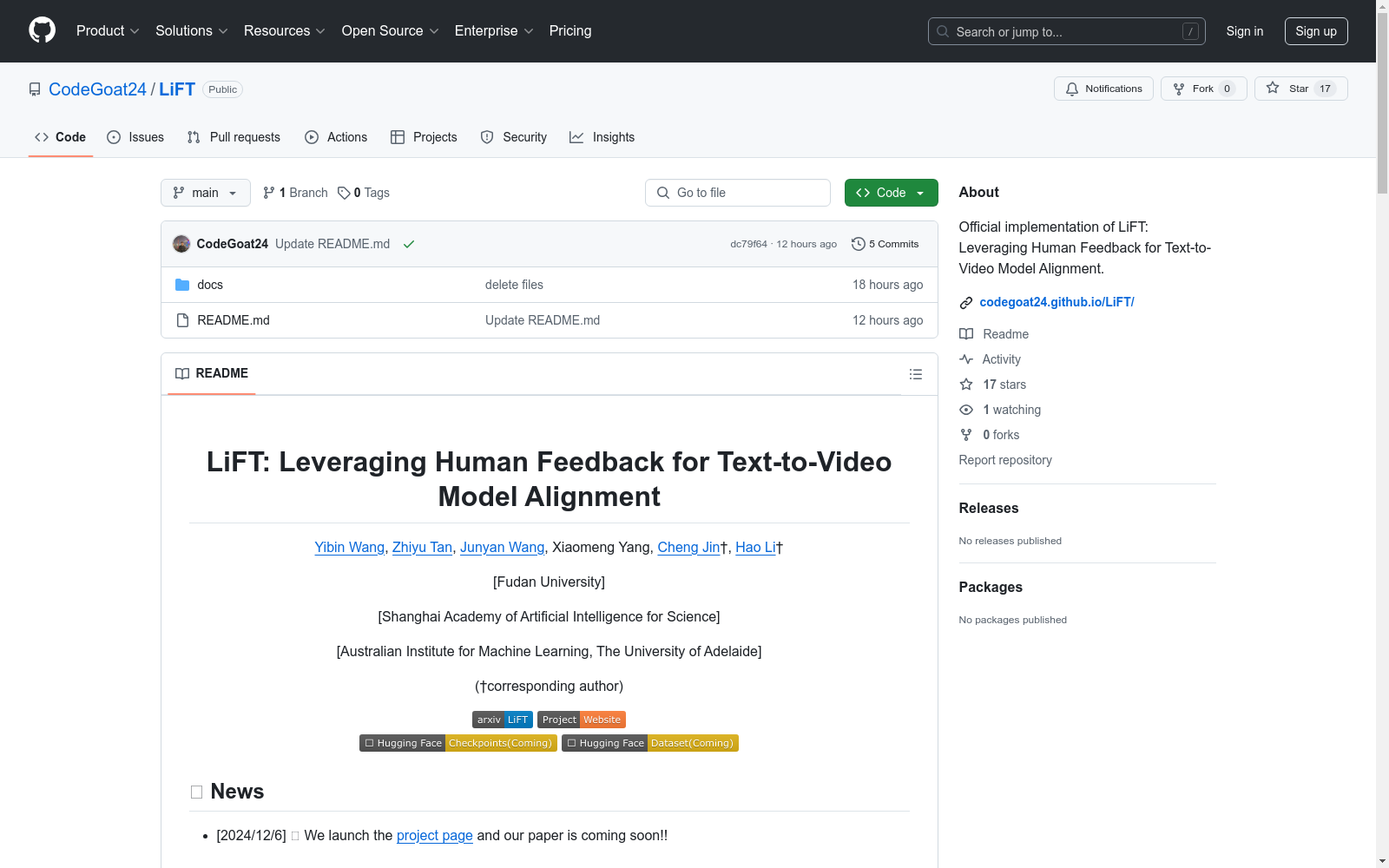Open Junyan Wang author link

click(x=503, y=547)
